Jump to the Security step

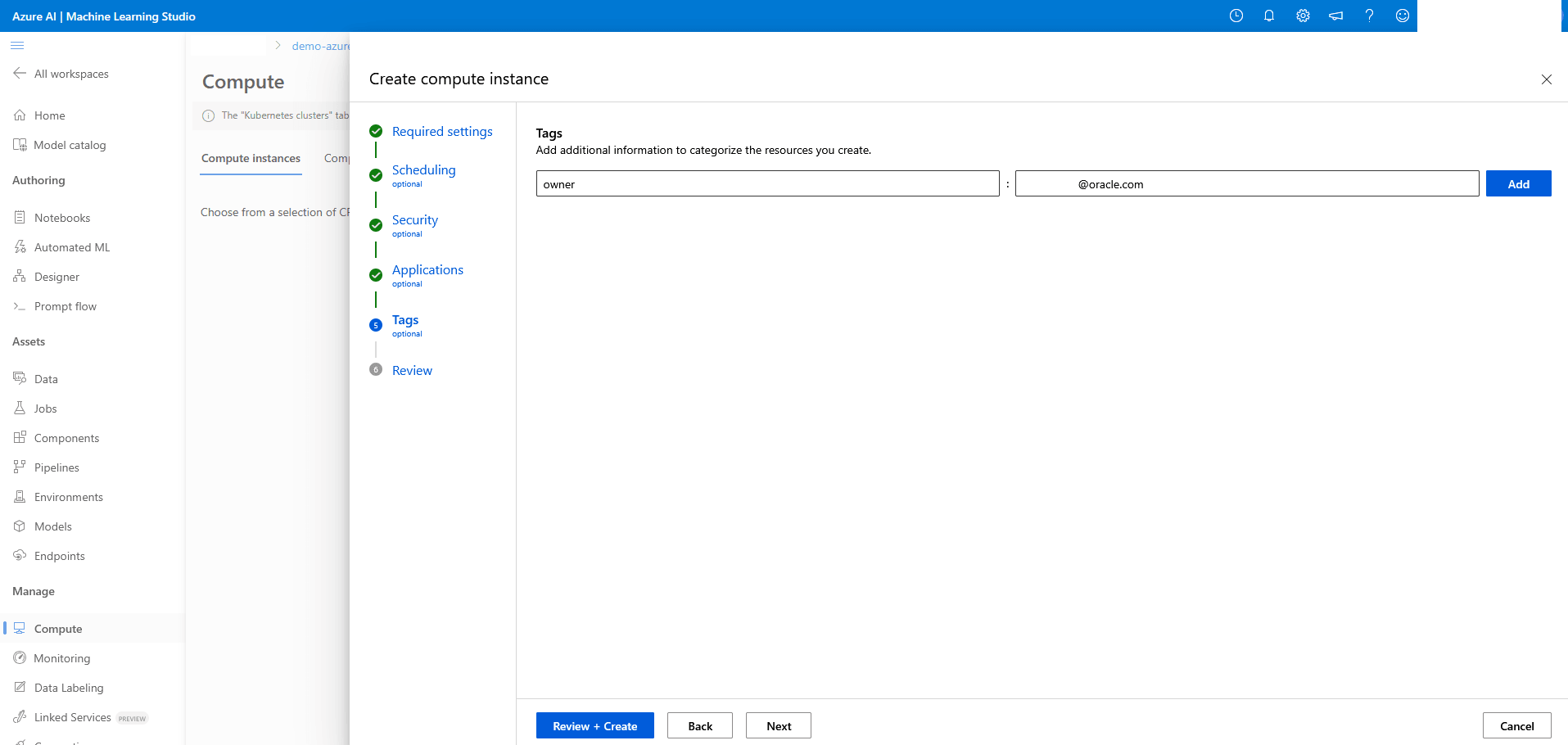[x=414, y=219]
